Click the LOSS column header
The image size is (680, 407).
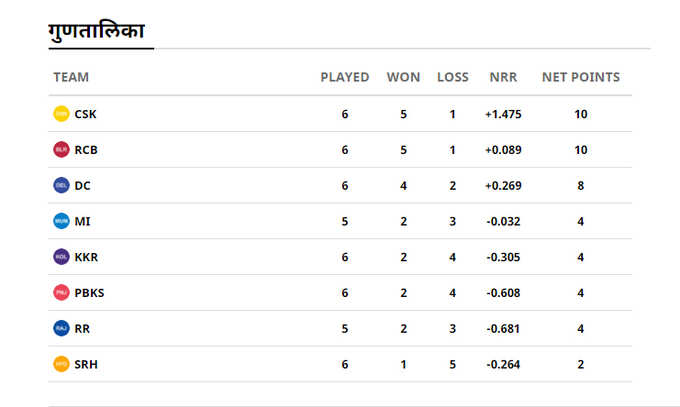pyautogui.click(x=453, y=77)
